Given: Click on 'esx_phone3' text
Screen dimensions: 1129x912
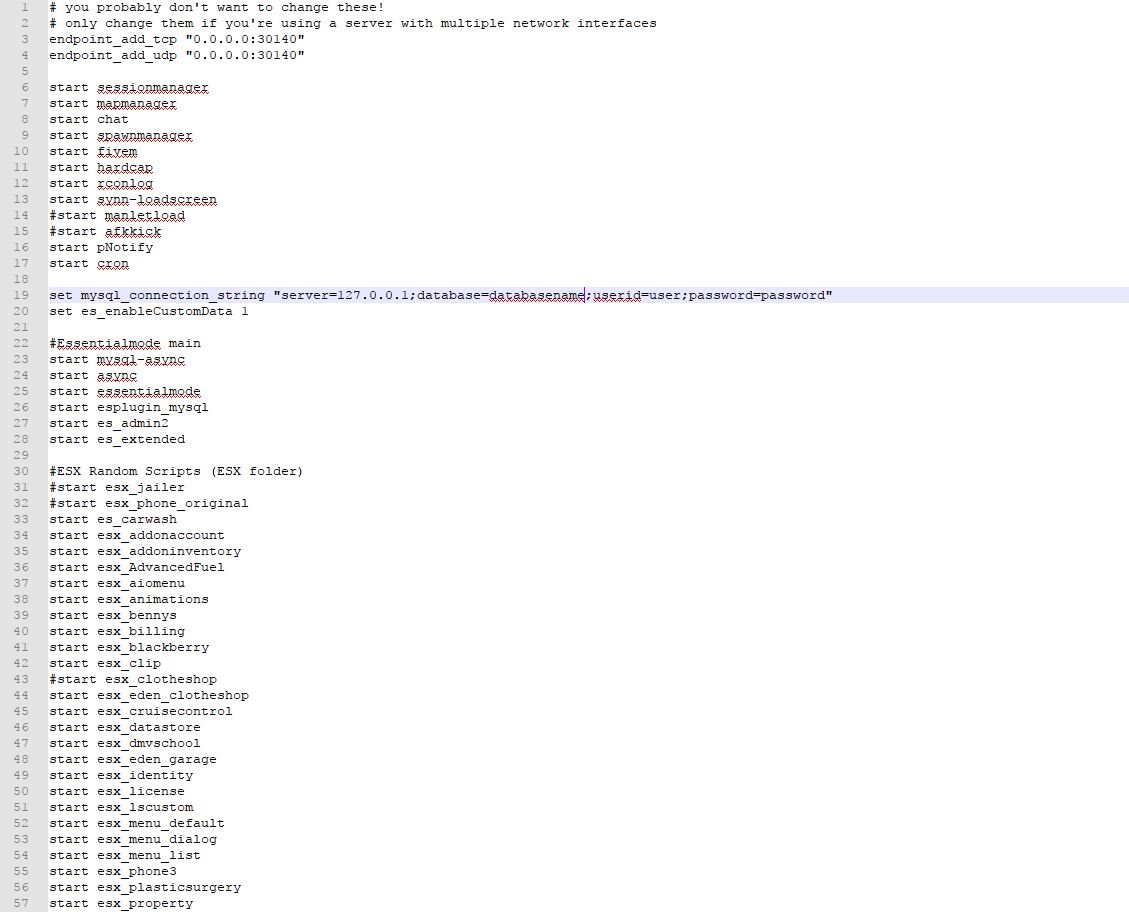Looking at the screenshot, I should point(137,871).
